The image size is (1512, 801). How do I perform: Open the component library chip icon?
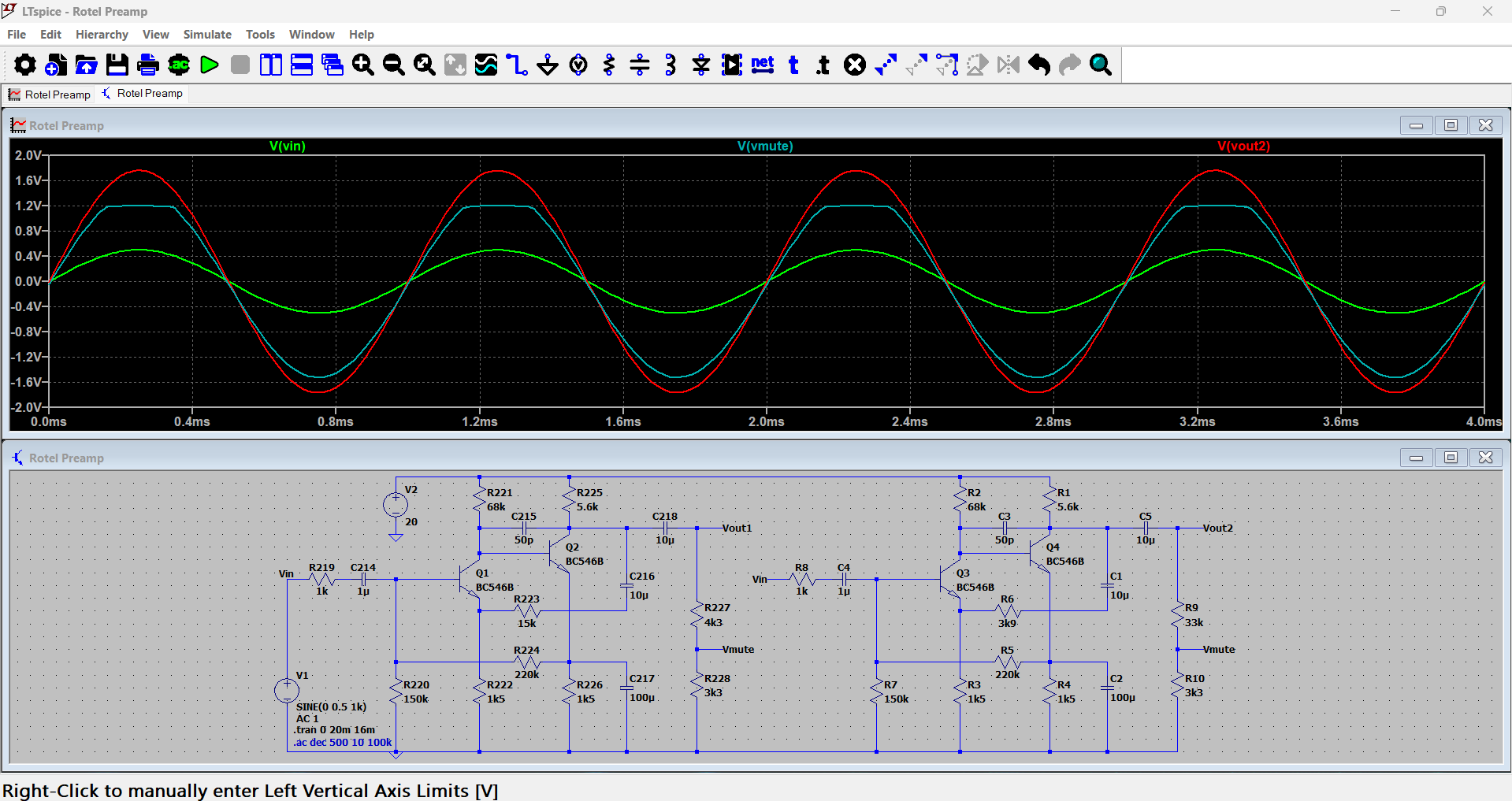pos(732,65)
